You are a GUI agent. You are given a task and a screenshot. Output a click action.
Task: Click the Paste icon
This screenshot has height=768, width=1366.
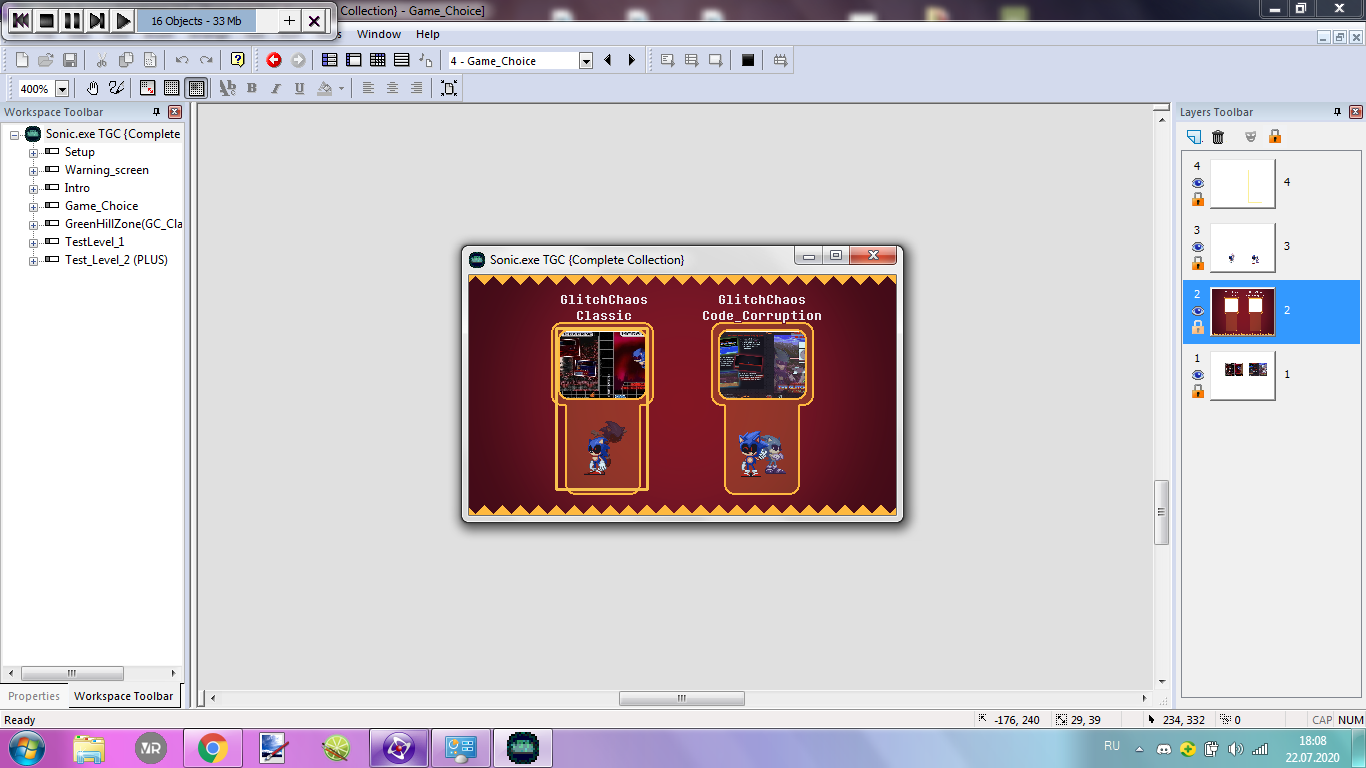point(150,60)
